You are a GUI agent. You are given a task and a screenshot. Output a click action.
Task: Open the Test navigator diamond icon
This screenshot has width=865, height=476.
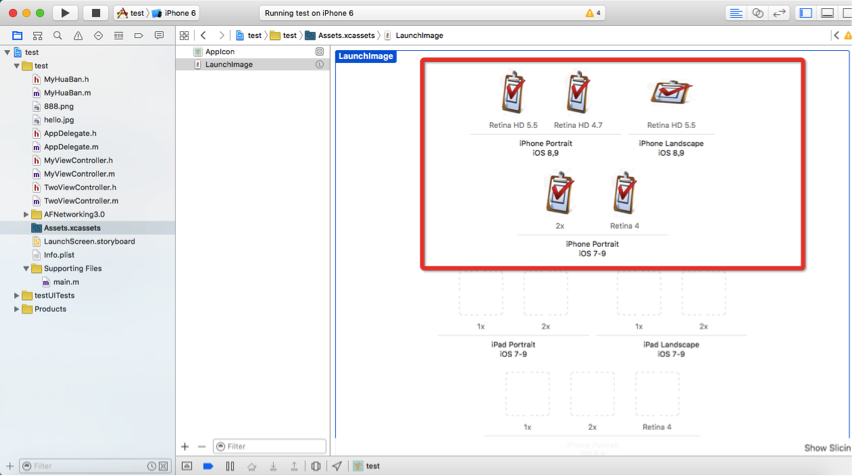coord(98,36)
